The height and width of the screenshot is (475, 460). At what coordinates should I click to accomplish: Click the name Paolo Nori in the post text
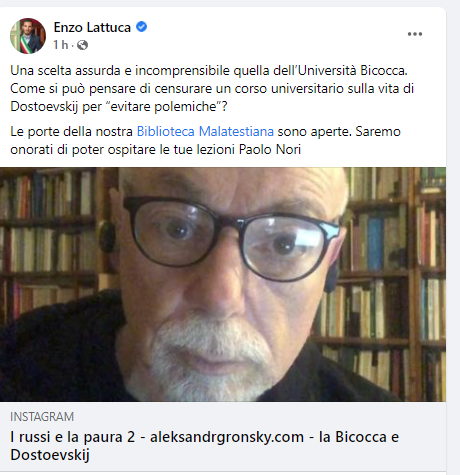pos(270,150)
